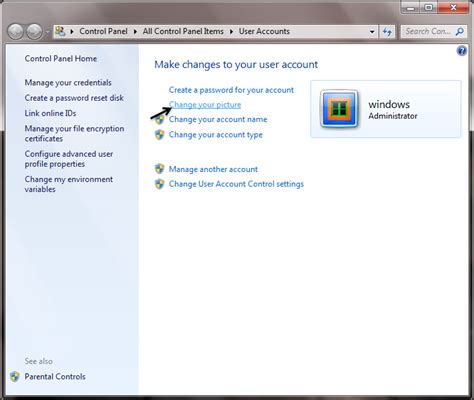Click shield icon beside Manage another account
This screenshot has height=400, width=474.
tap(160, 169)
